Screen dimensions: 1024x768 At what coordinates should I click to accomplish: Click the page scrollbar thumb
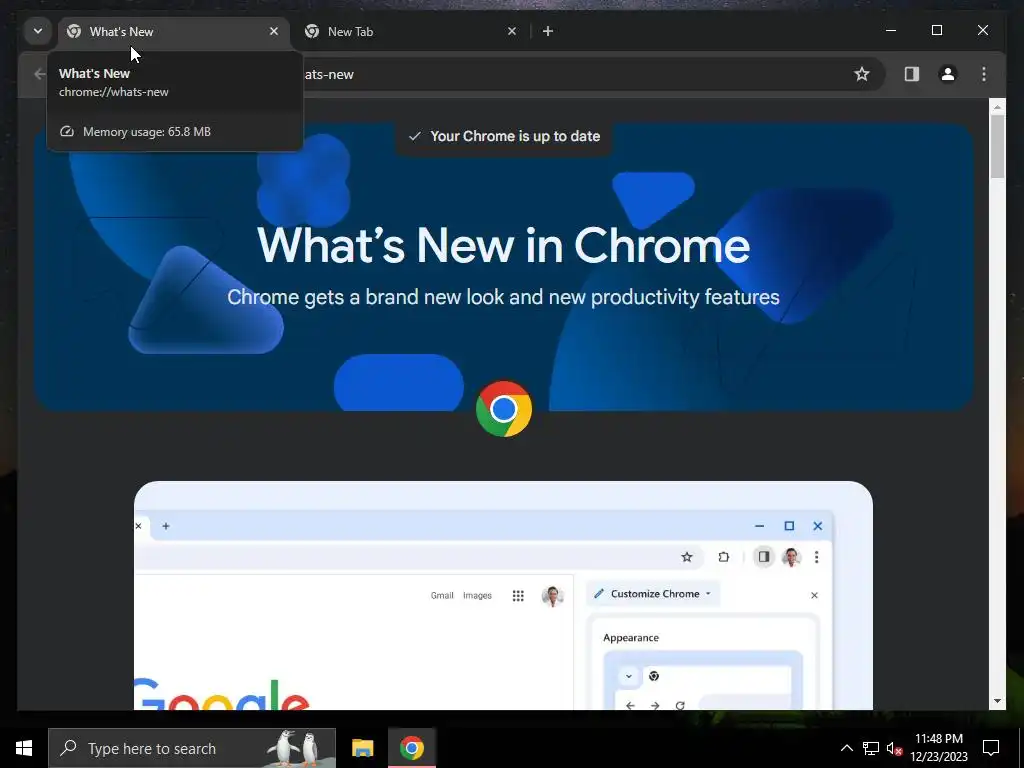(x=997, y=146)
